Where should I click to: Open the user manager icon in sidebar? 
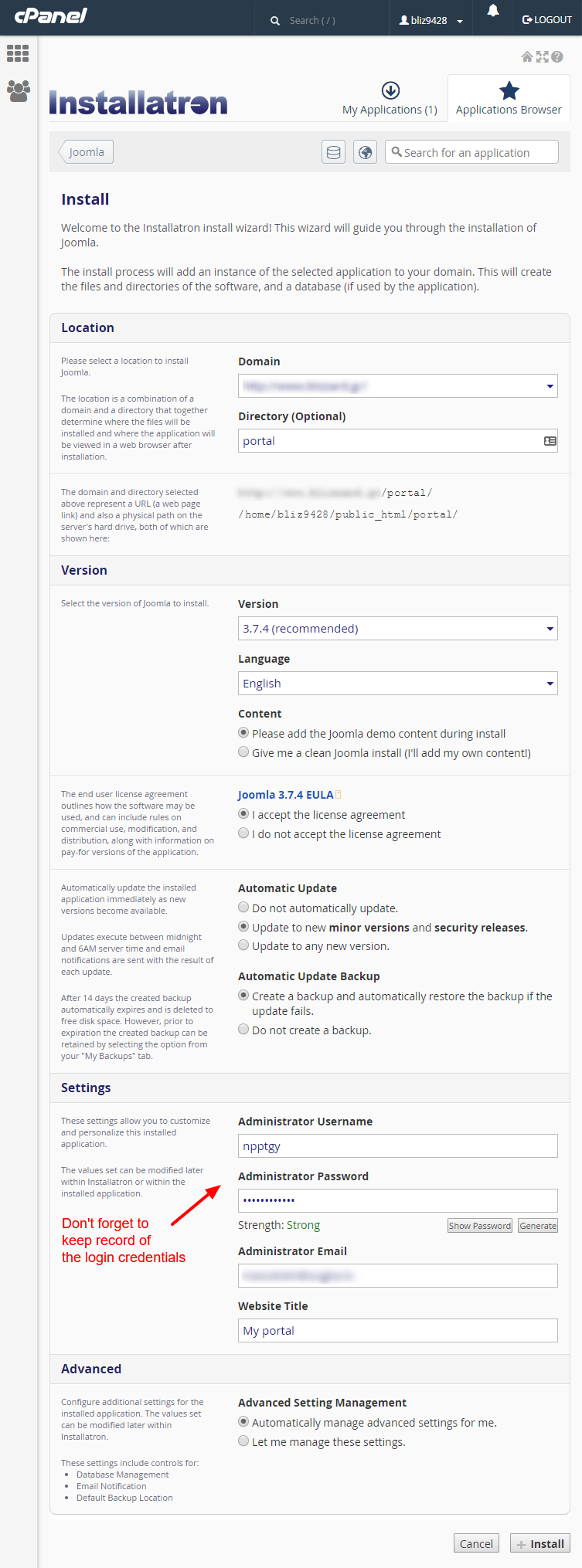[x=18, y=91]
